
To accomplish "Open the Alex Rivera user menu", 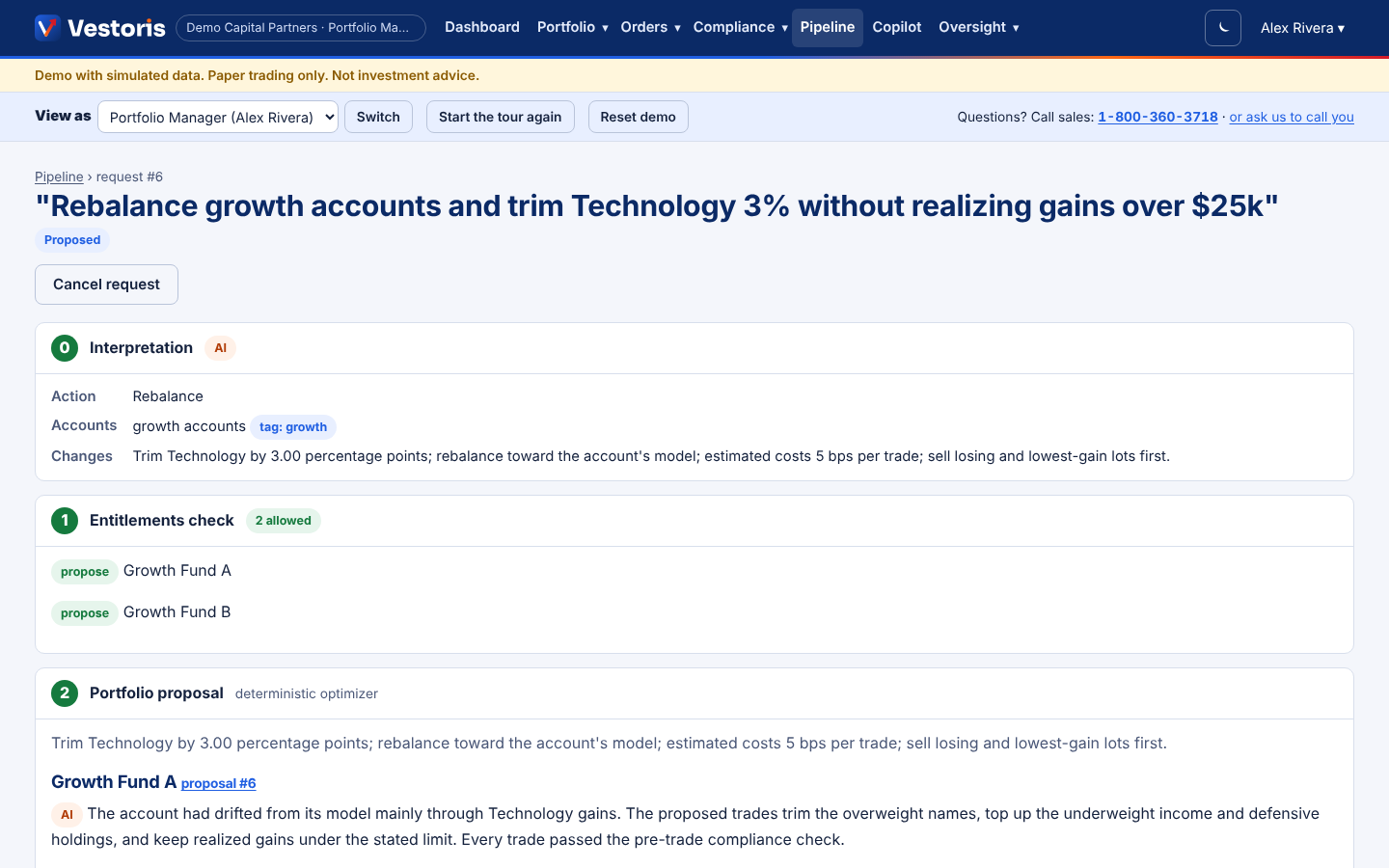I will (x=1302, y=28).
